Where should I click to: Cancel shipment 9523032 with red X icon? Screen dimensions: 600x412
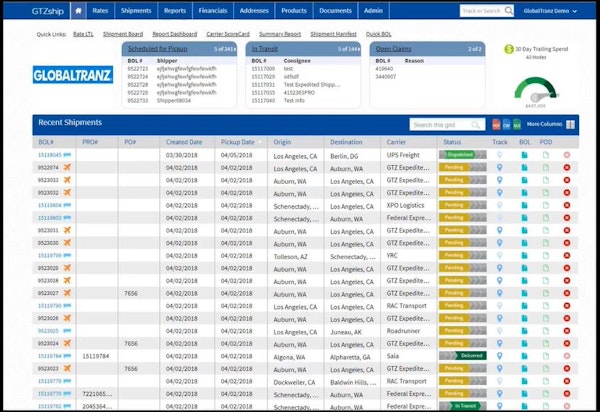[567, 192]
